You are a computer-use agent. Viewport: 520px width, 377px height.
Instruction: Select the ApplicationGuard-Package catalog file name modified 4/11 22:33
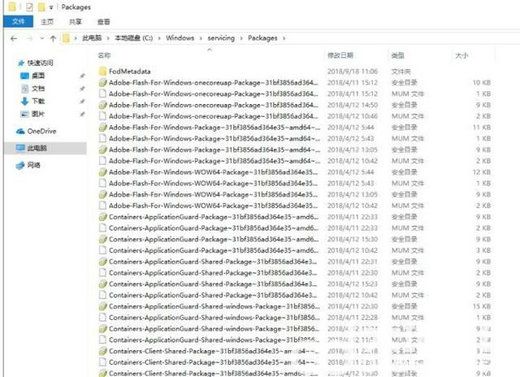(214, 217)
